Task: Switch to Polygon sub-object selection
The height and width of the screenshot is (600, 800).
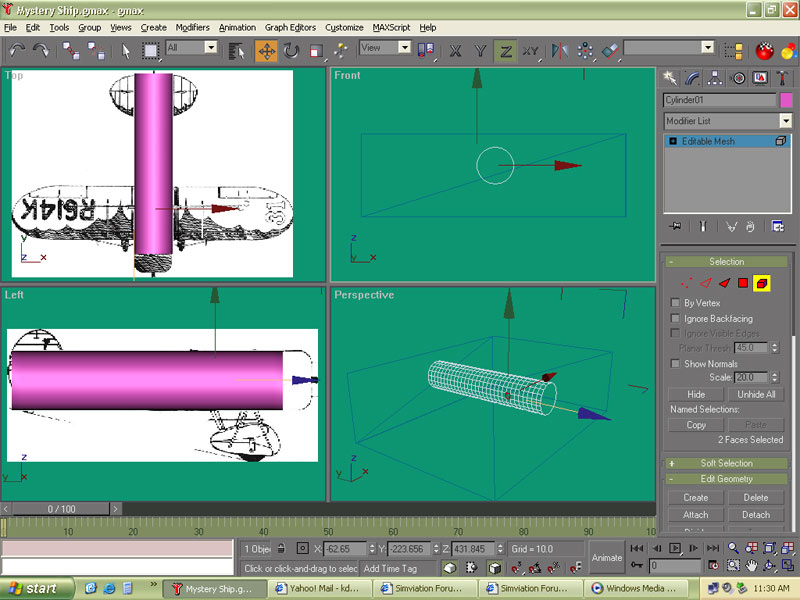Action: coord(743,283)
